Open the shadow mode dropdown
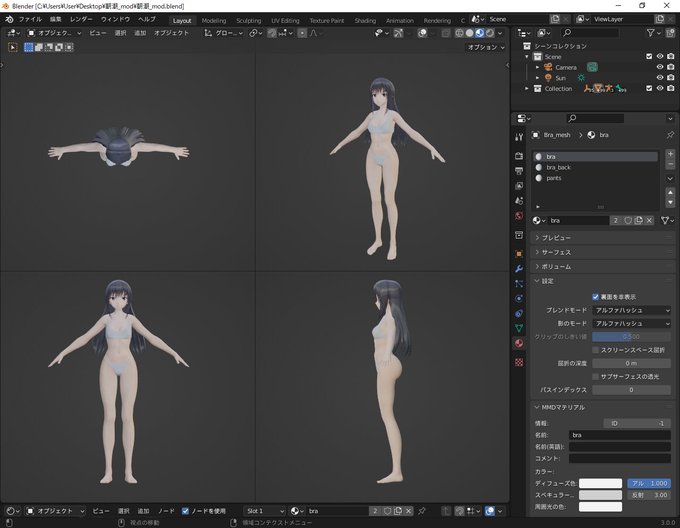 [x=631, y=323]
